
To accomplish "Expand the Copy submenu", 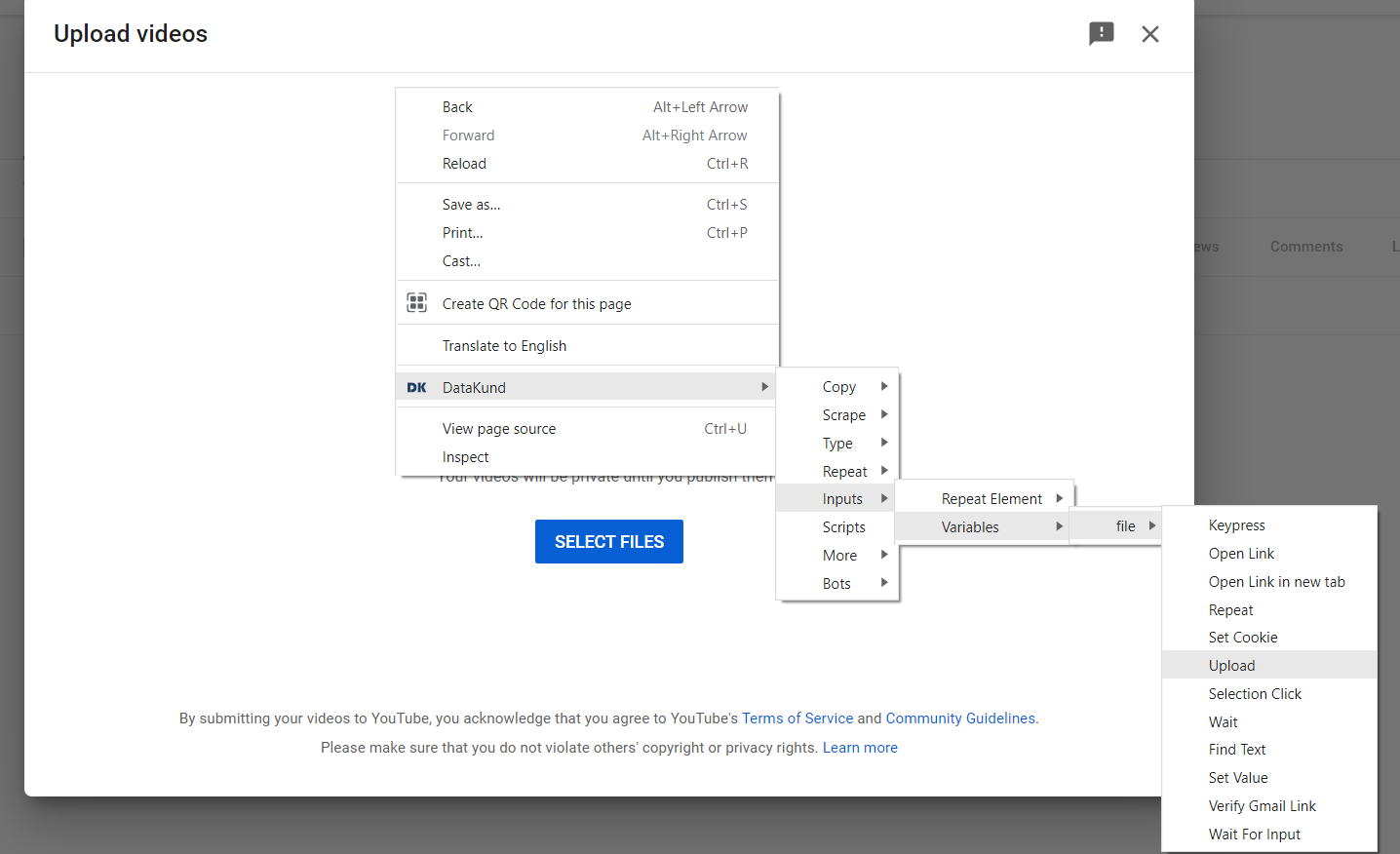I will coord(838,387).
